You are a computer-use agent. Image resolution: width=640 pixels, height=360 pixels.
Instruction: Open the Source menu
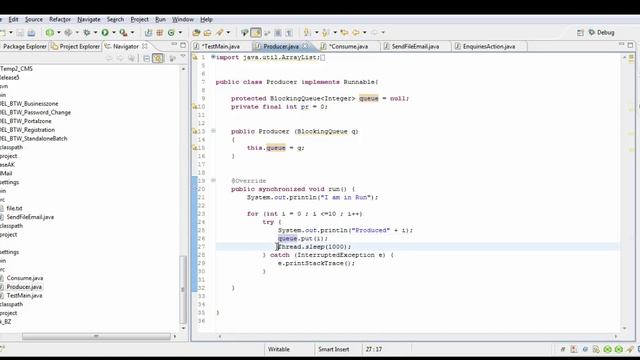tap(33, 20)
